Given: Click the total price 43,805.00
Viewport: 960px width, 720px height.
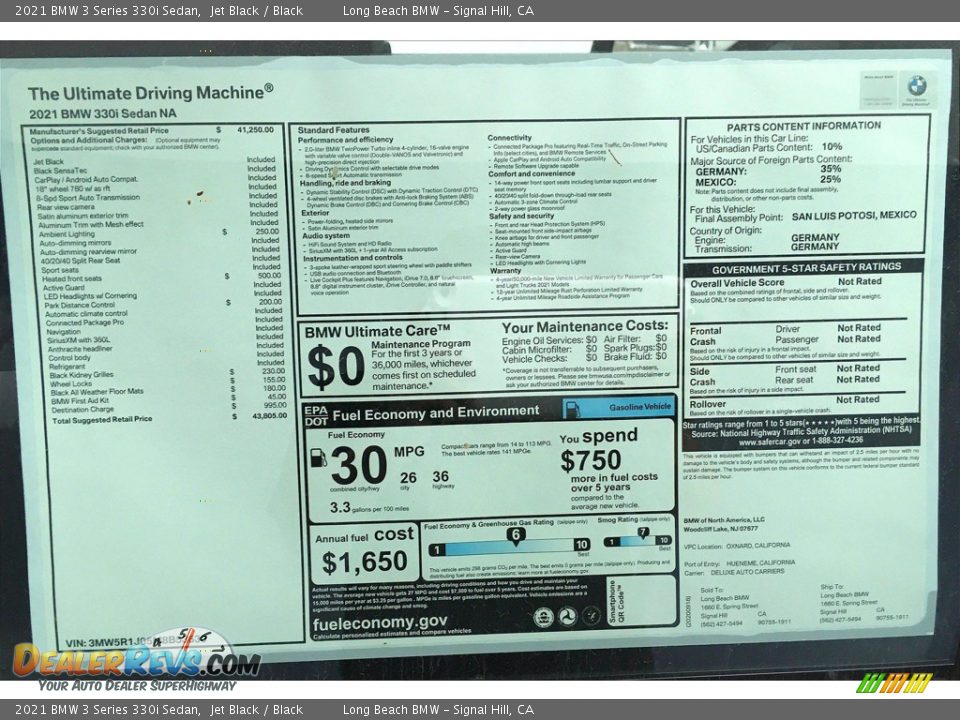Looking at the screenshot, I should (x=269, y=416).
